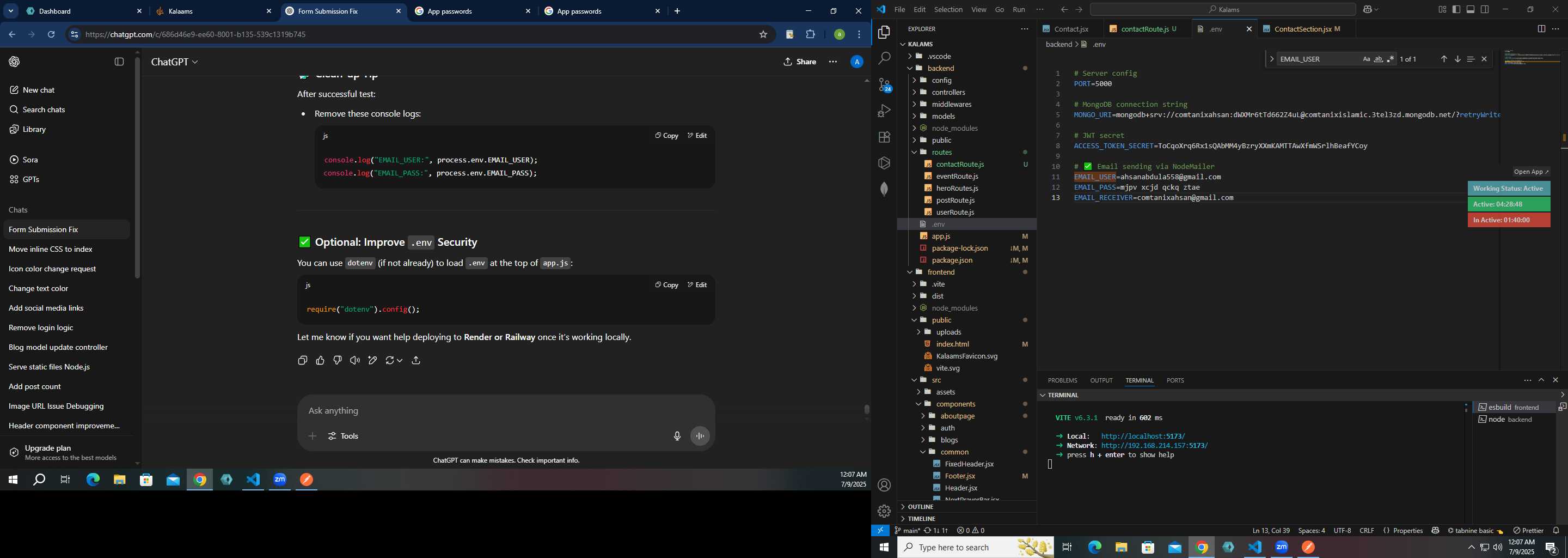
Task: Open the Search view in VS Code activity bar
Action: click(884, 58)
